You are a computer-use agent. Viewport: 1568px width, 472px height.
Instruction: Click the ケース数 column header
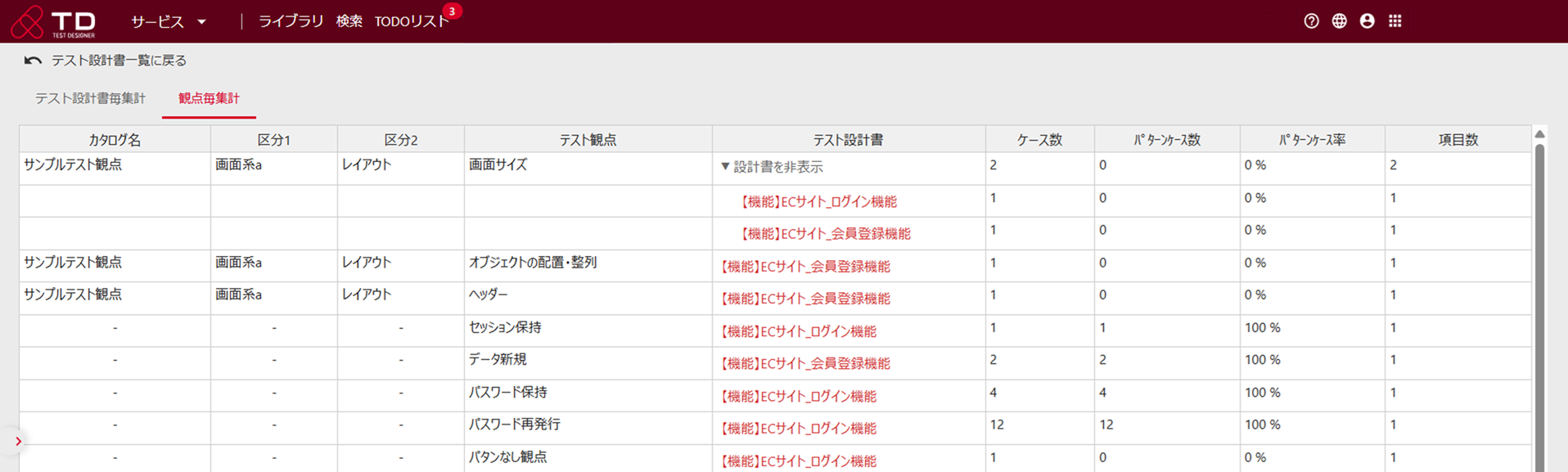1039,140
